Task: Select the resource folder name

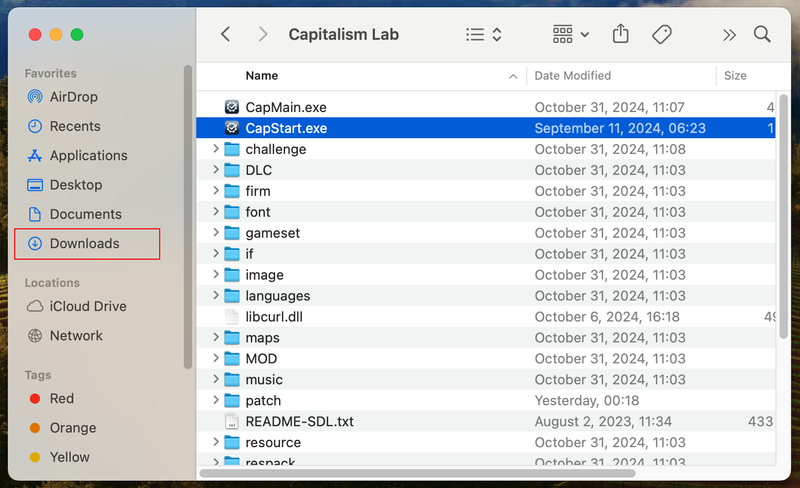Action: [273, 443]
